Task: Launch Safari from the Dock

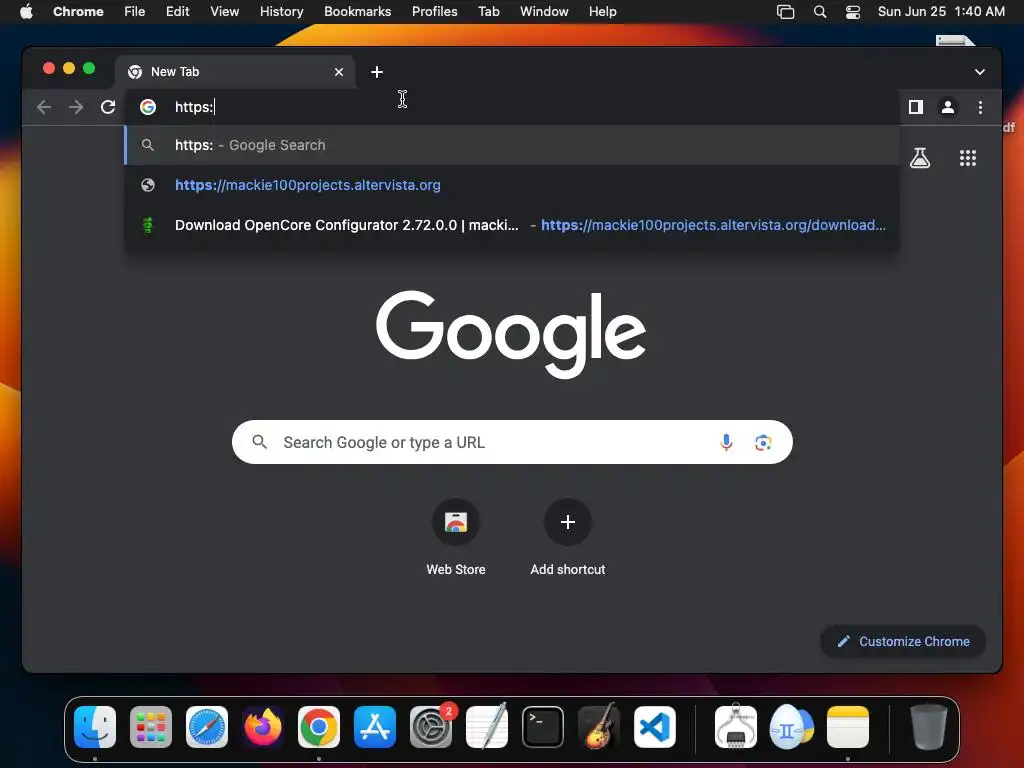Action: pos(207,727)
